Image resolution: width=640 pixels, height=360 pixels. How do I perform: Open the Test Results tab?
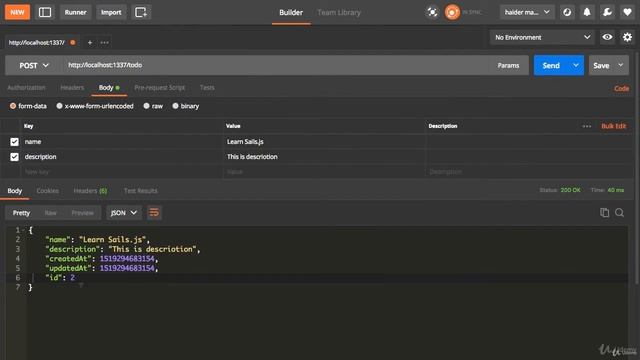[x=140, y=191]
